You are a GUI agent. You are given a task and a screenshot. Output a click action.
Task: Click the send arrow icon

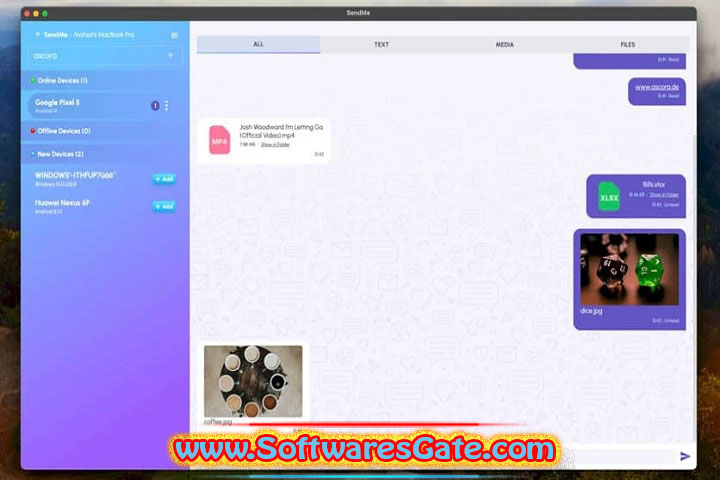(685, 456)
